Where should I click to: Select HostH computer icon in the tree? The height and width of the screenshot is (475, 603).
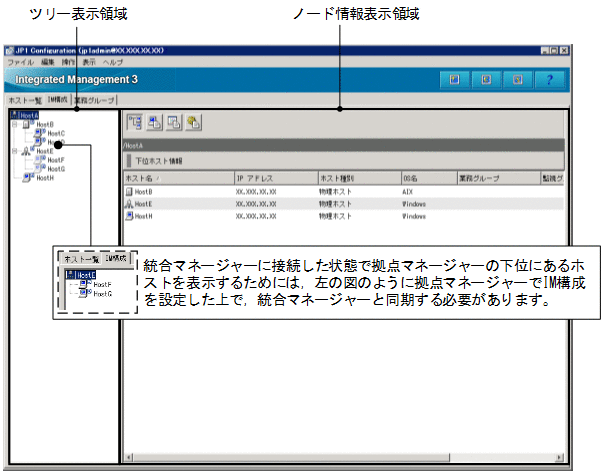(x=28, y=177)
